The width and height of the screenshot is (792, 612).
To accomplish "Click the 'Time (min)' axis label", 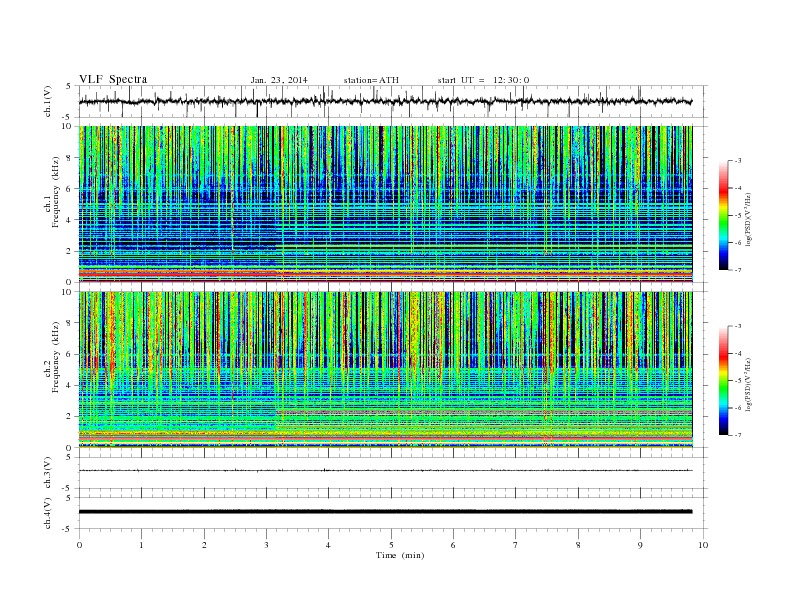I will pos(400,555).
